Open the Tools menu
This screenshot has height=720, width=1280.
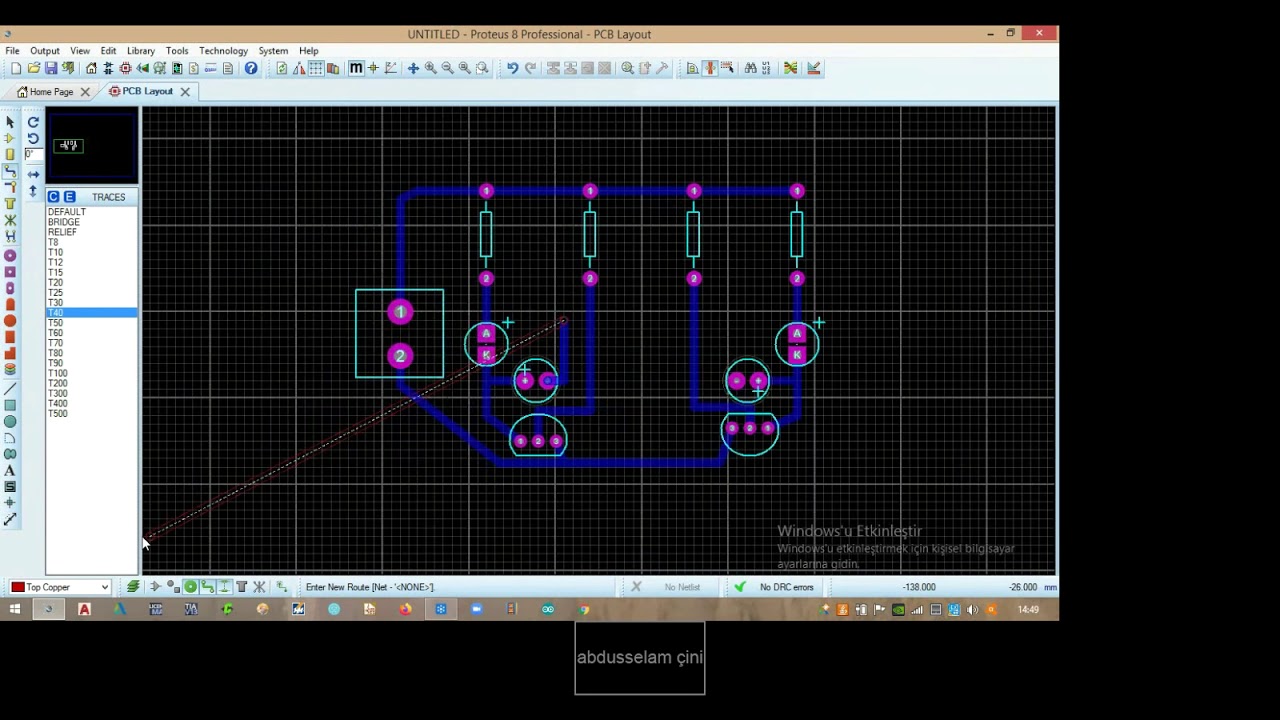tap(177, 51)
